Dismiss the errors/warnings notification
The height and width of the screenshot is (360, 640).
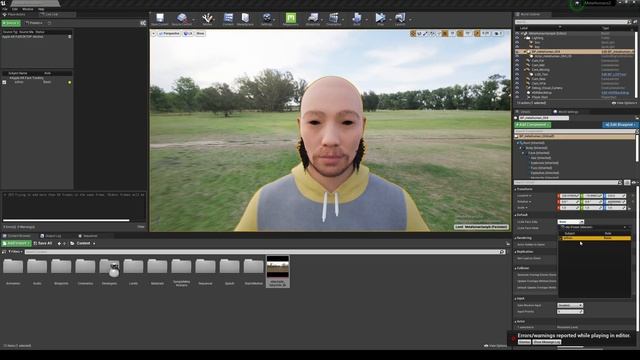(x=524, y=342)
